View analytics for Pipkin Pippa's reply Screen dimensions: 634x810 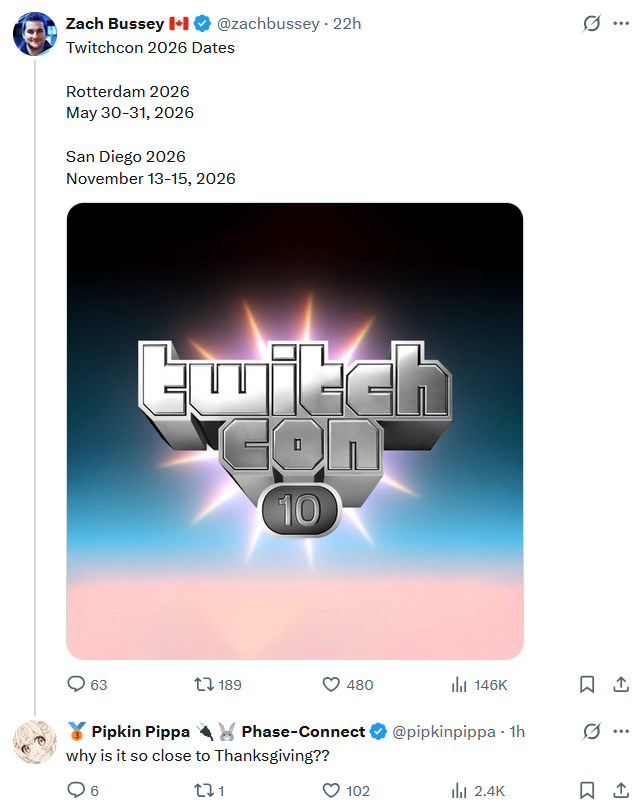coord(460,791)
